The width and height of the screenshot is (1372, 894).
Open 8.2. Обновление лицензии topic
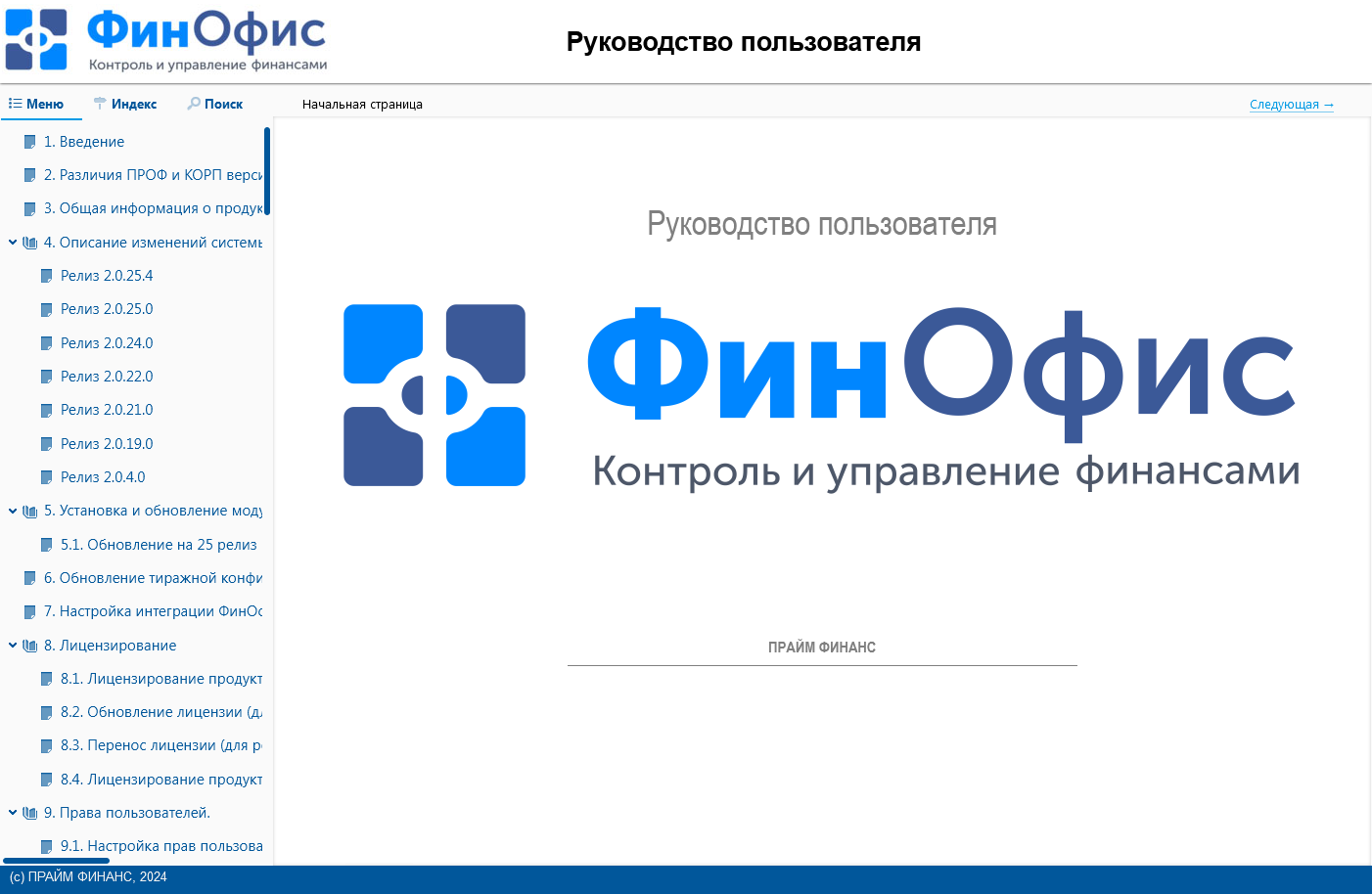(161, 712)
